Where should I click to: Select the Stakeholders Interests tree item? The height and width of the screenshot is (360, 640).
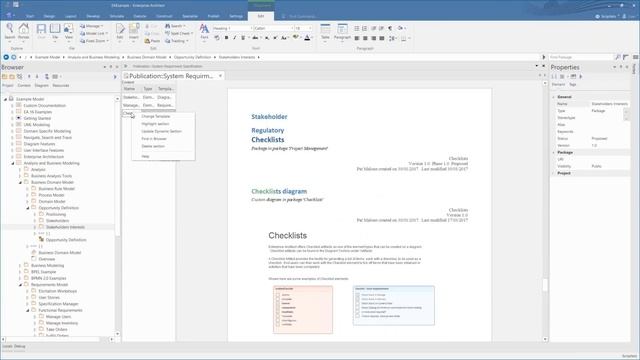65,227
